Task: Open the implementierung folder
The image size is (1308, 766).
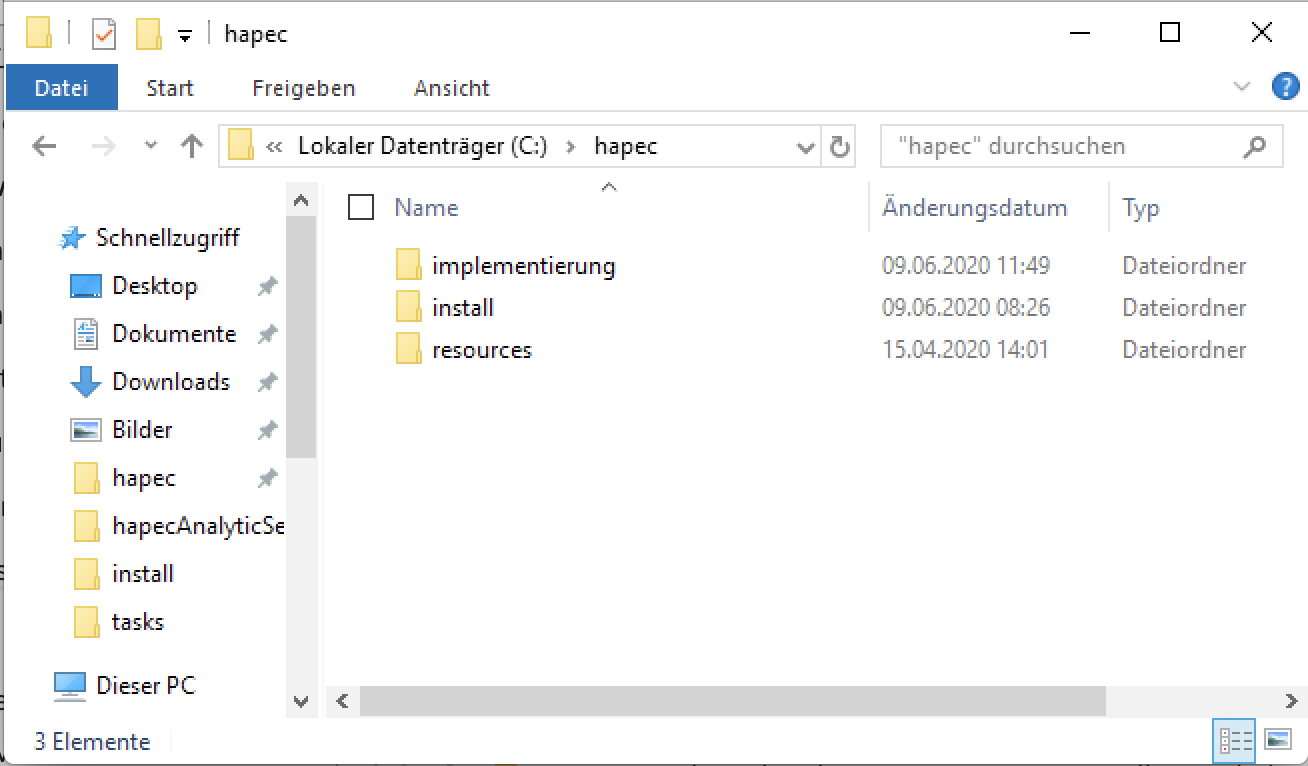Action: coord(523,266)
